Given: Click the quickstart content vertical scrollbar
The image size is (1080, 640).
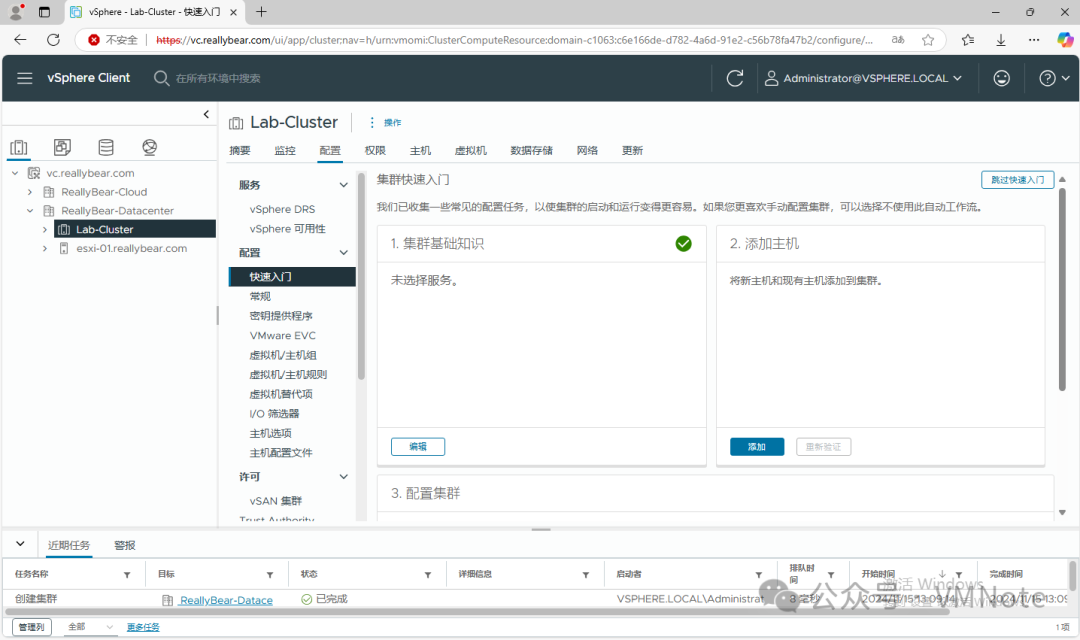Looking at the screenshot, I should click(1062, 289).
